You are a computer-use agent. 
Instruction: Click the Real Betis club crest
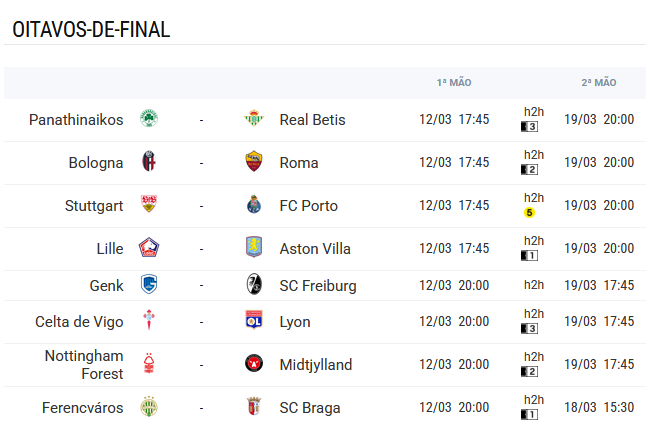[x=253, y=119]
